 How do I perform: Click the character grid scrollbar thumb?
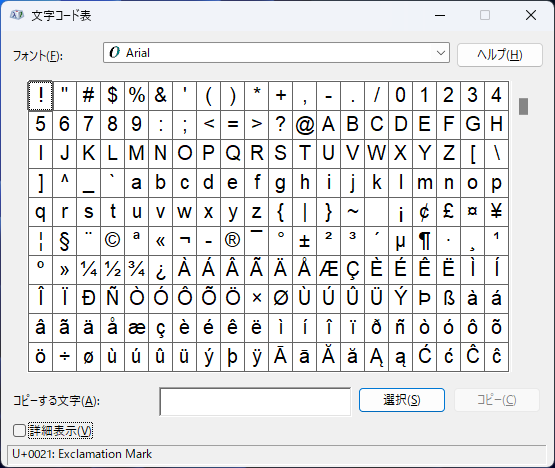point(523,106)
